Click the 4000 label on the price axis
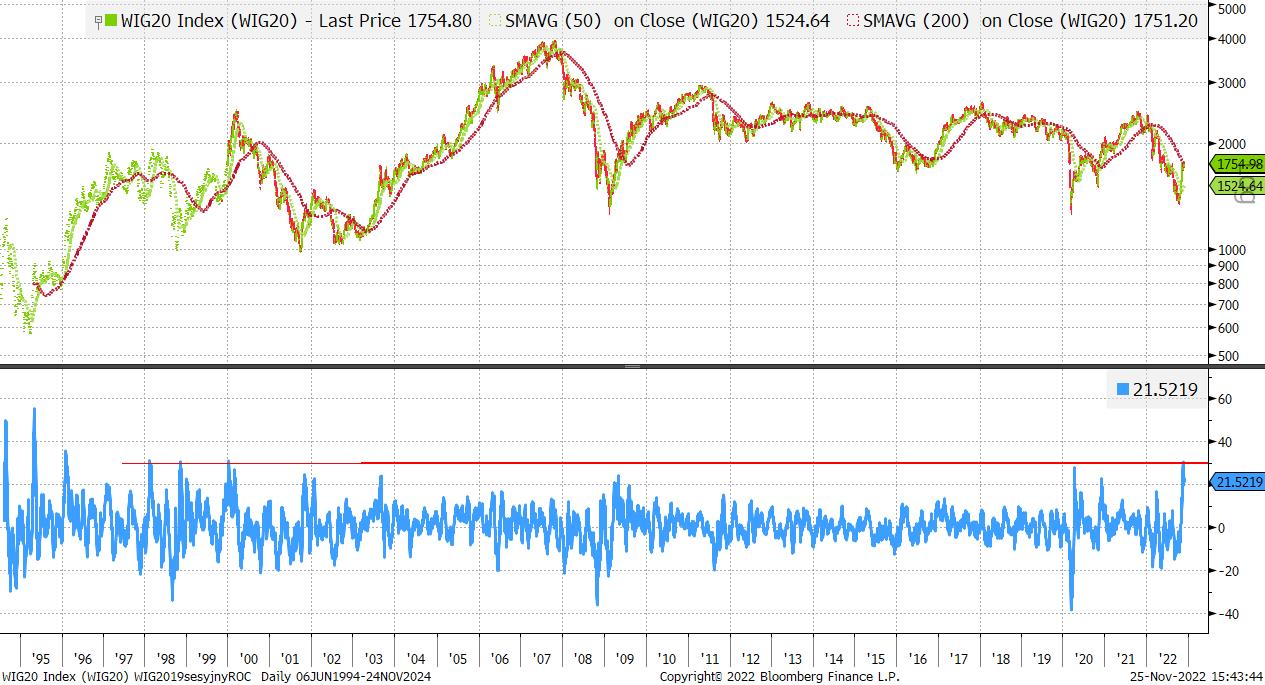This screenshot has height=685, width=1265. (1232, 39)
